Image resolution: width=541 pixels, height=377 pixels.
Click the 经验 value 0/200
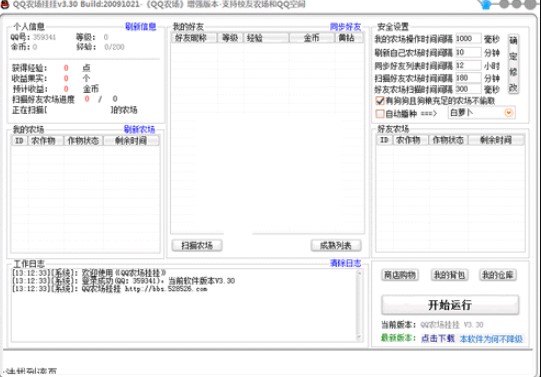click(x=114, y=47)
